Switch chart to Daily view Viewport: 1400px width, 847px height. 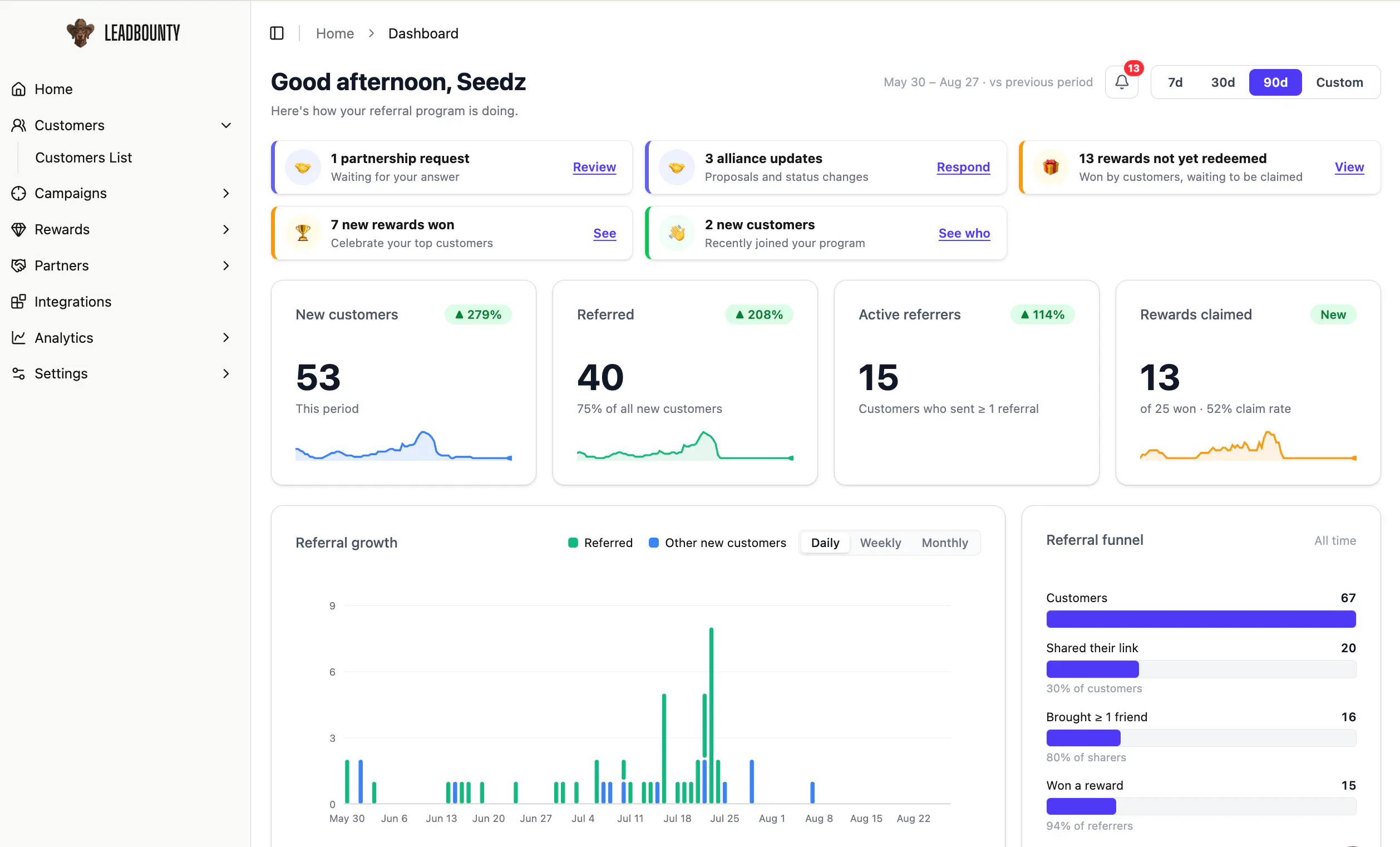click(825, 543)
